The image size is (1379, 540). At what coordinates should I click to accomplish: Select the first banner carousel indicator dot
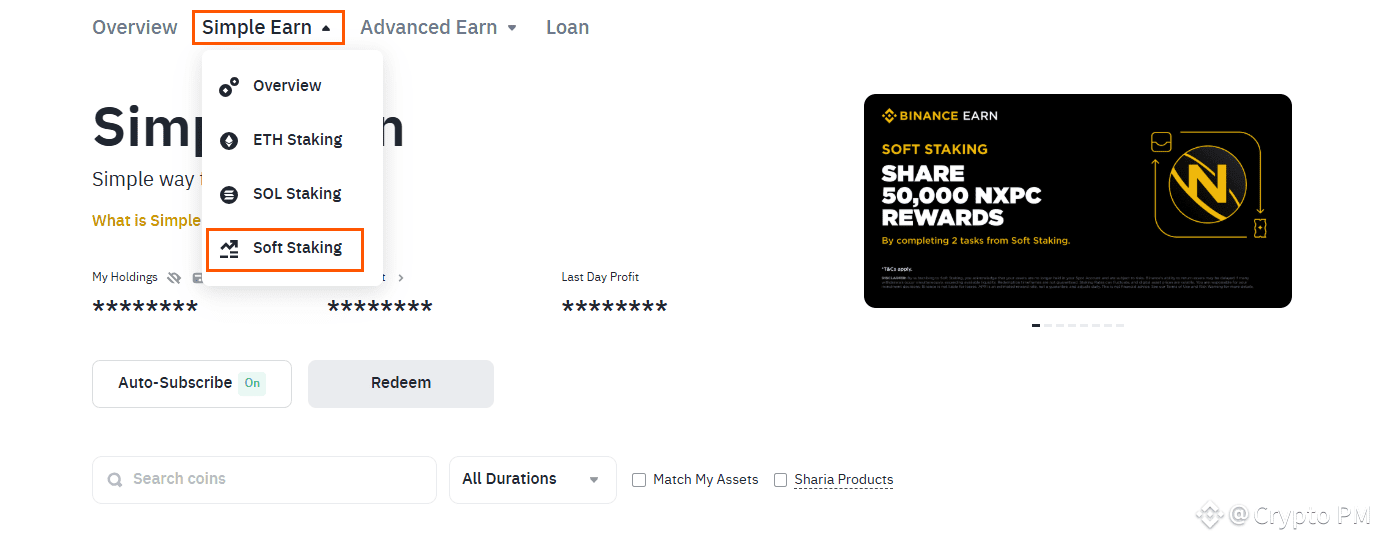coord(1036,325)
